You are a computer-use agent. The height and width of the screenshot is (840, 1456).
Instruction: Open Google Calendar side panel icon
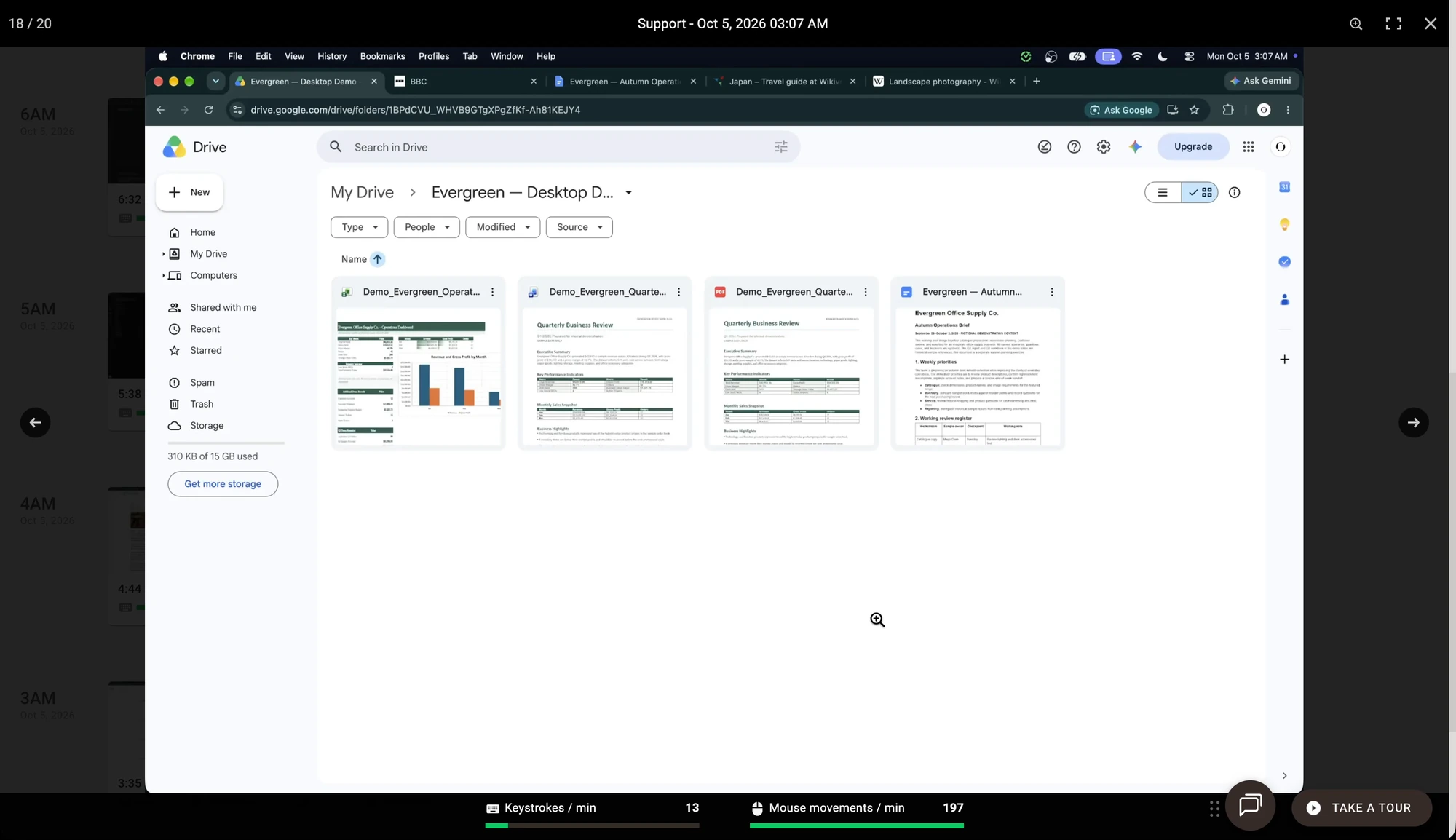pyautogui.click(x=1284, y=187)
